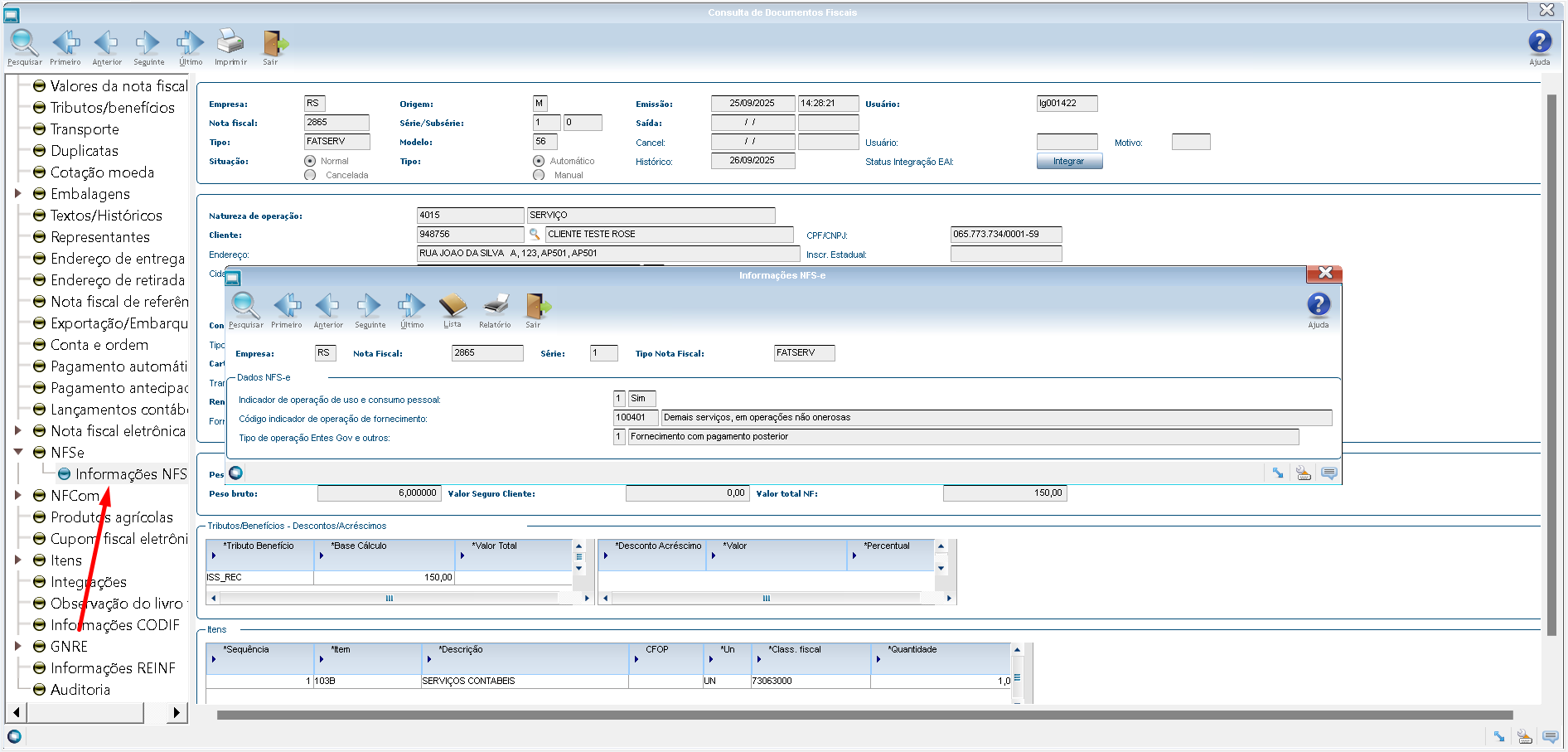Screen dimensions: 1568x752
Task: Click the edit icon in main status bar
Action: pos(1525,736)
